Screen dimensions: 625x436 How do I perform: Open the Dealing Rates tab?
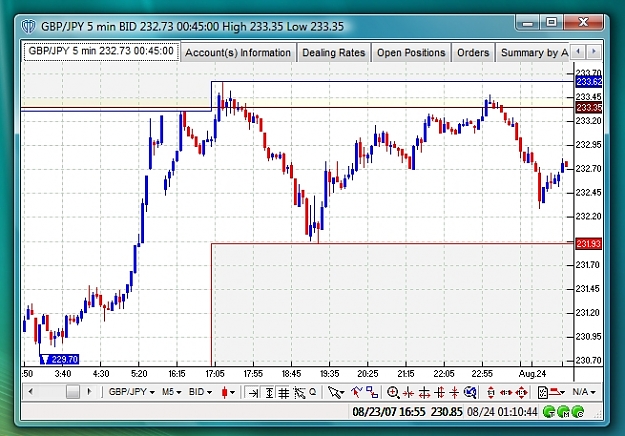pos(334,53)
